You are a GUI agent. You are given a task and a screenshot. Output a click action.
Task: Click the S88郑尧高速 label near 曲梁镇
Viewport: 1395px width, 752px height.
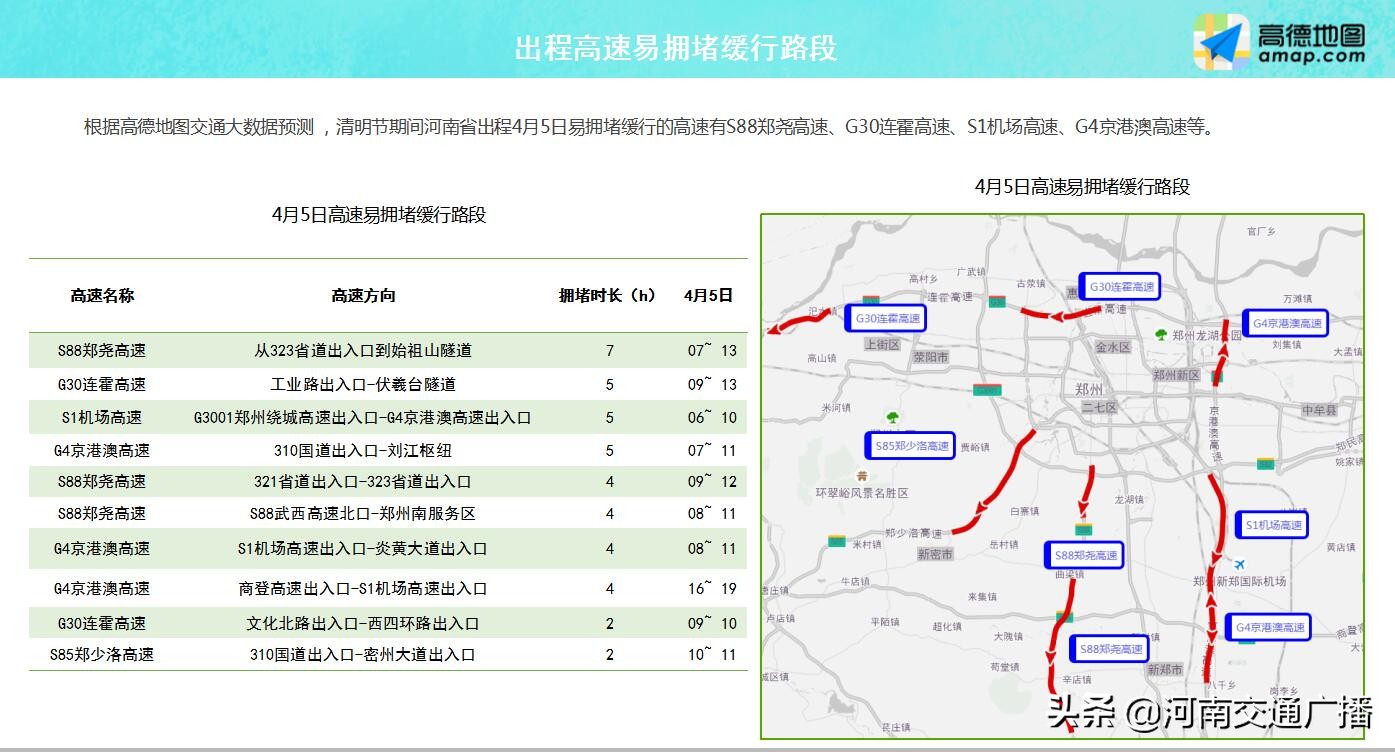pos(1084,555)
